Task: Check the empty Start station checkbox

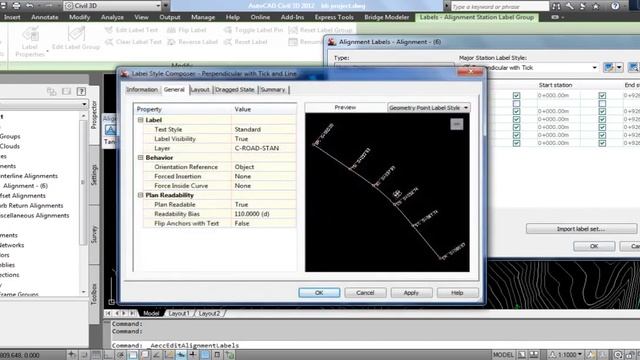Action: (x=516, y=103)
